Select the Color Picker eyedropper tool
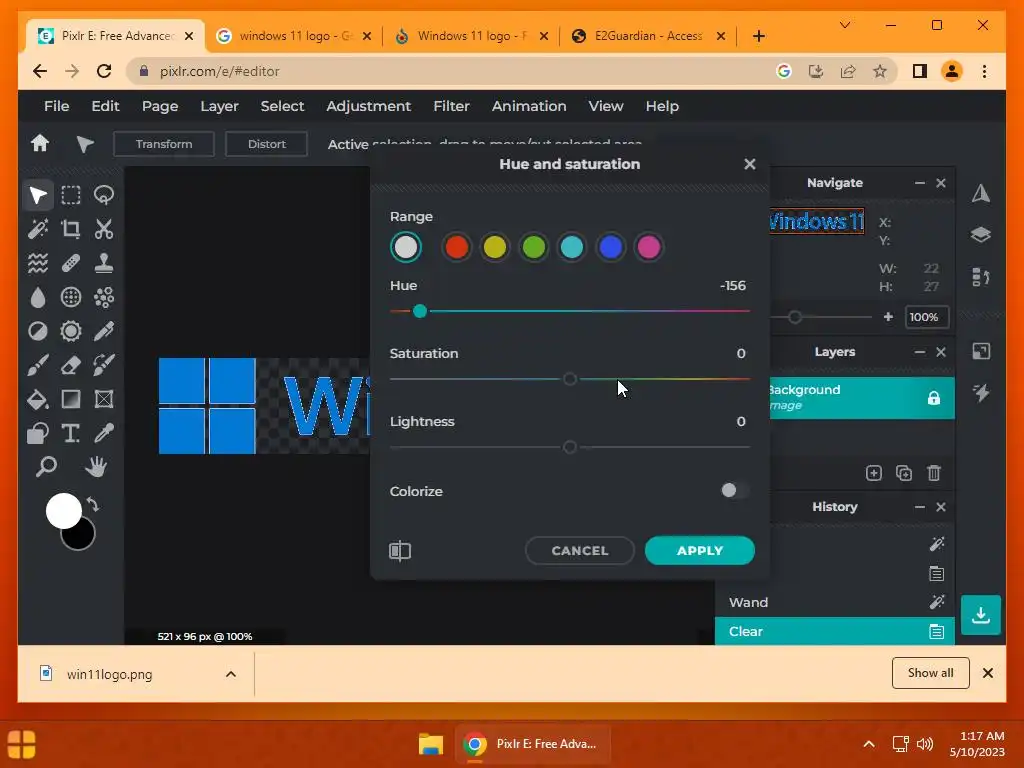Viewport: 1024px width, 768px height. point(104,433)
